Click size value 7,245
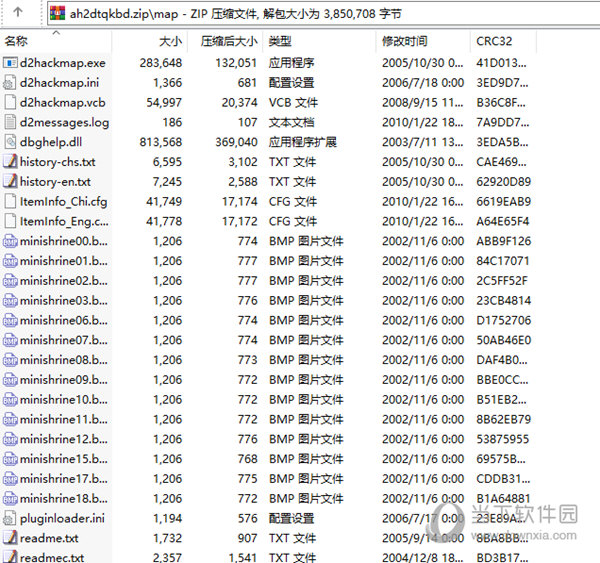Screen dimensions: 600x563 click(x=167, y=181)
